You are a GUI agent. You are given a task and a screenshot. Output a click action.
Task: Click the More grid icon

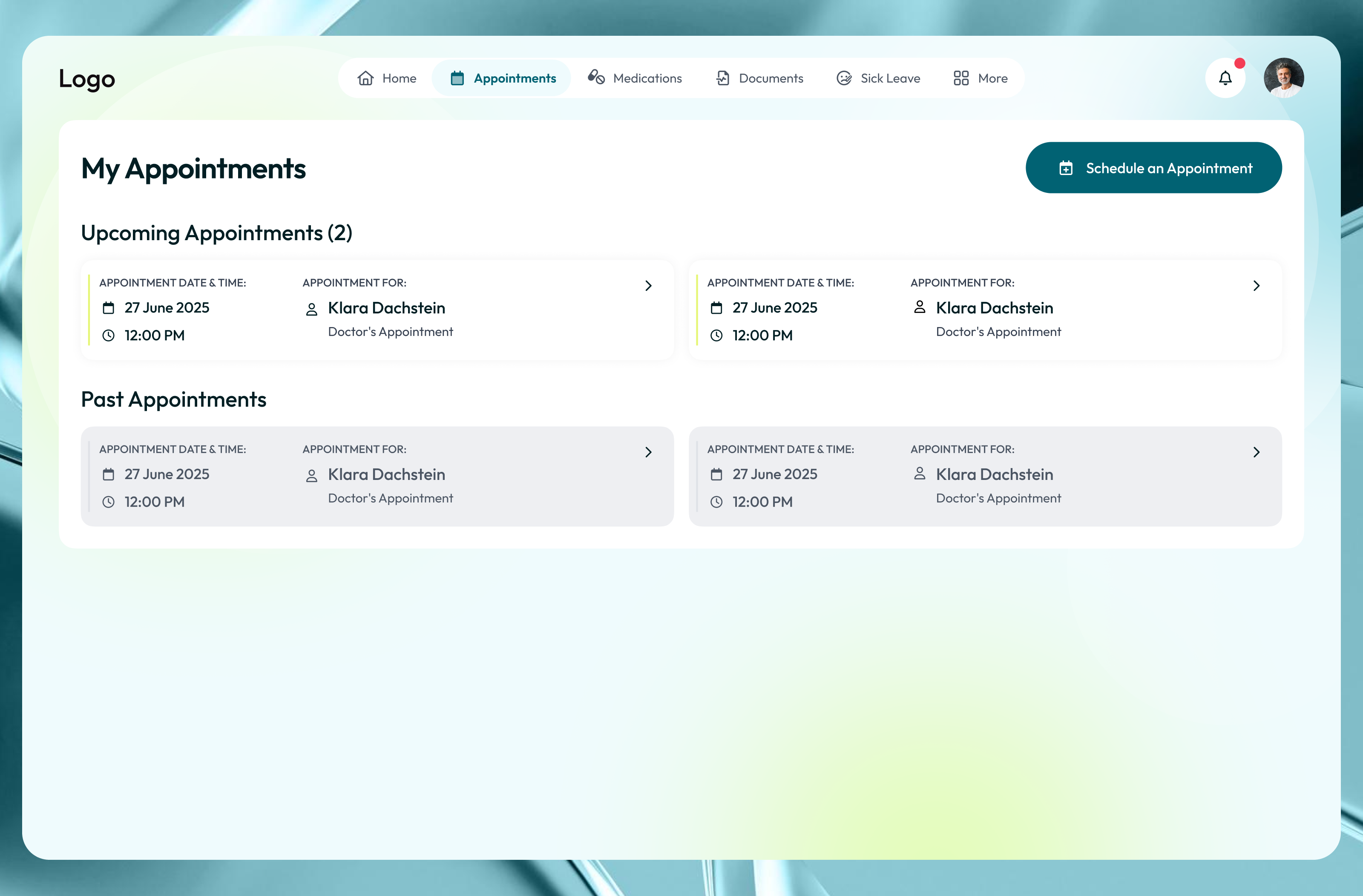tap(961, 78)
